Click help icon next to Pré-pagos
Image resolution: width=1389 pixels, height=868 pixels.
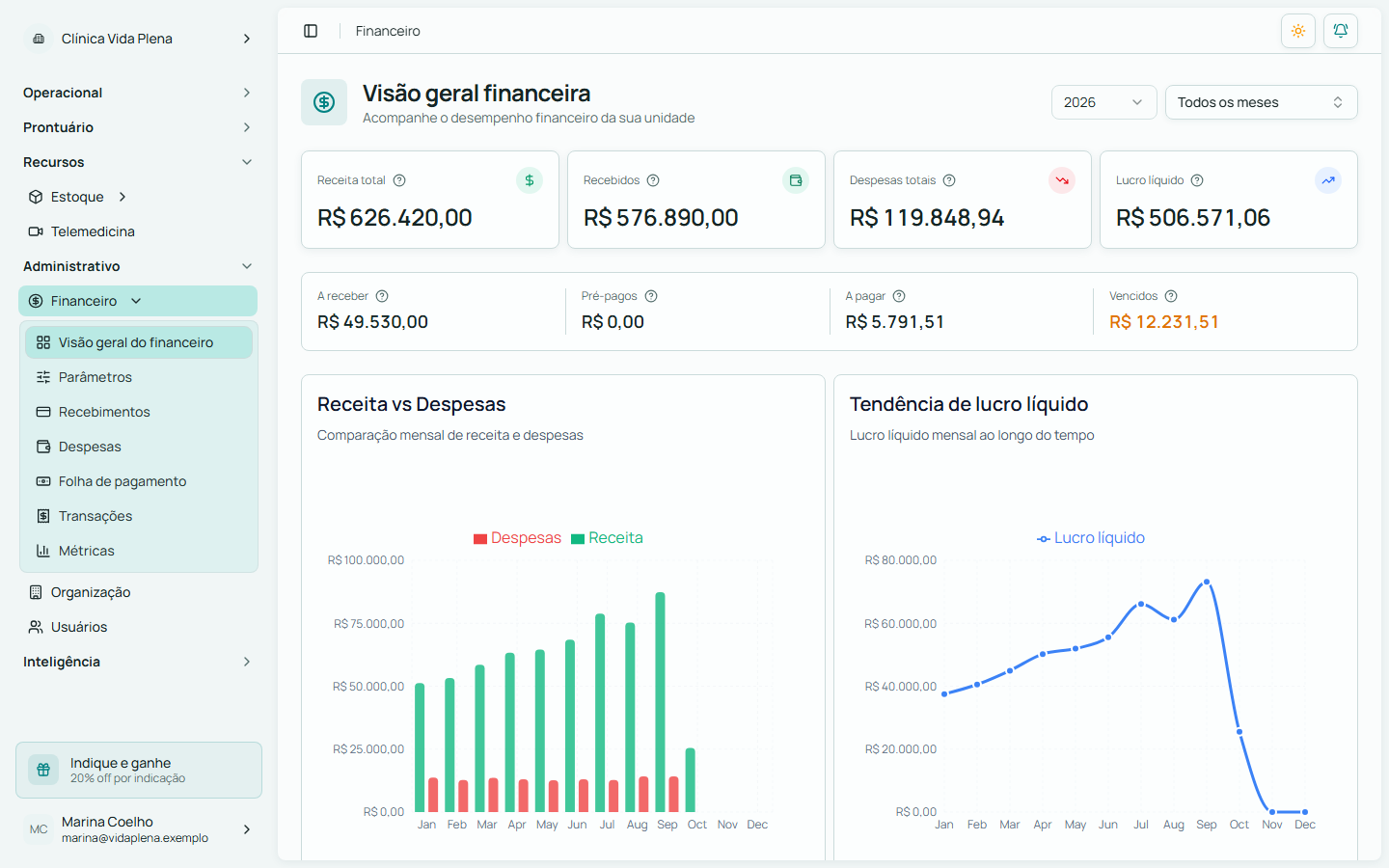coord(651,296)
